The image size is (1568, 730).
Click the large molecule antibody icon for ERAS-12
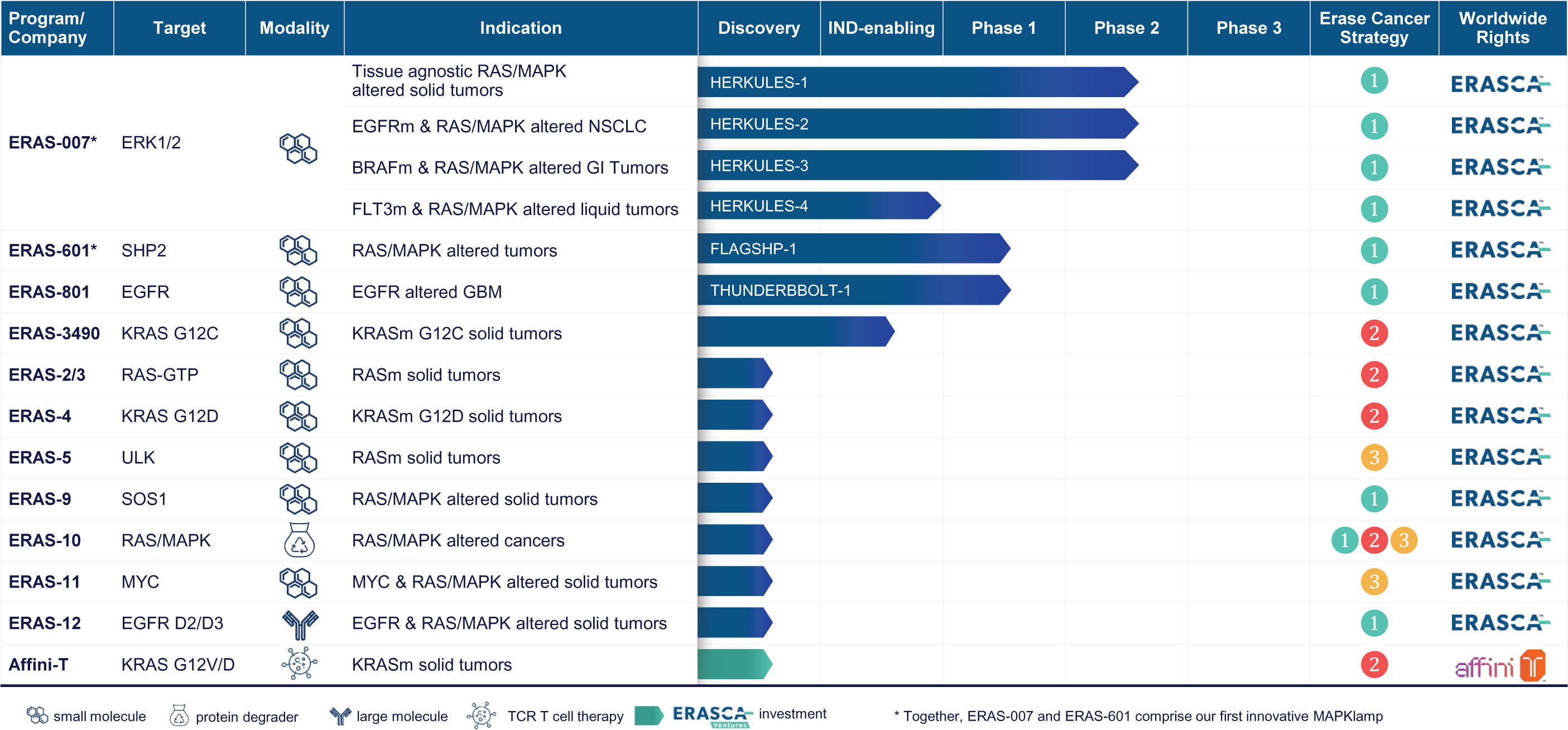[300, 624]
